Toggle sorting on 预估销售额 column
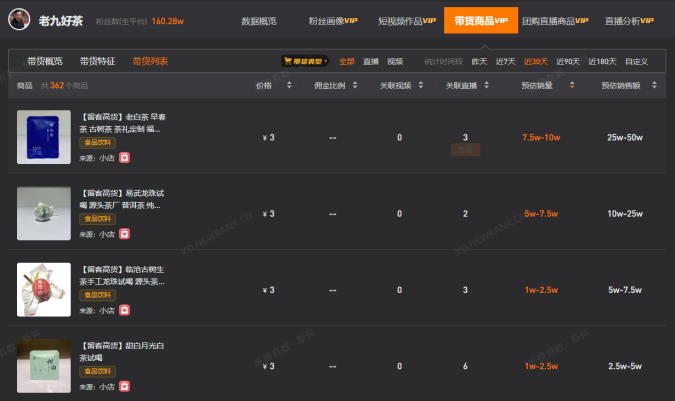Viewport: 675px width, 401px height. tap(654, 85)
